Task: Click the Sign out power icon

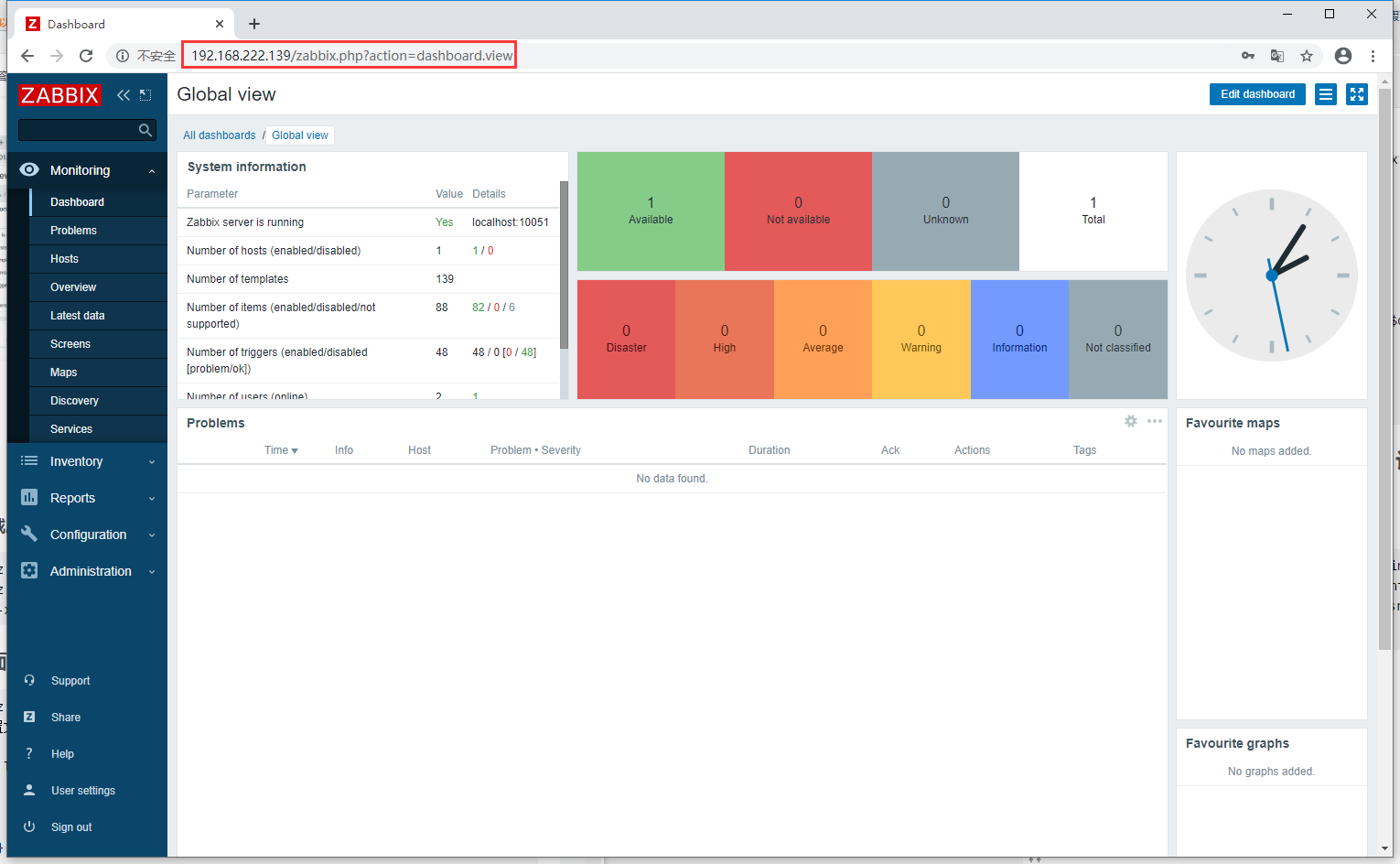Action: [x=29, y=826]
